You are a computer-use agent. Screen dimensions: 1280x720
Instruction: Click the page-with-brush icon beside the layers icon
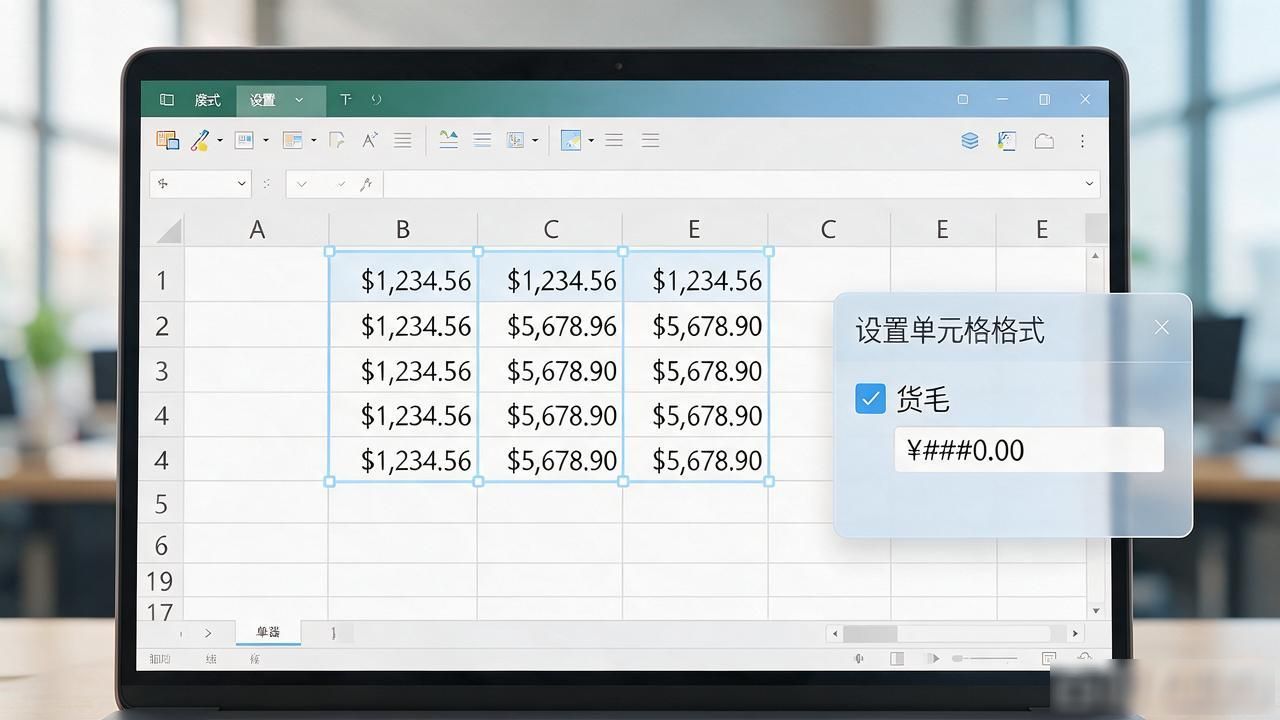[x=1007, y=141]
